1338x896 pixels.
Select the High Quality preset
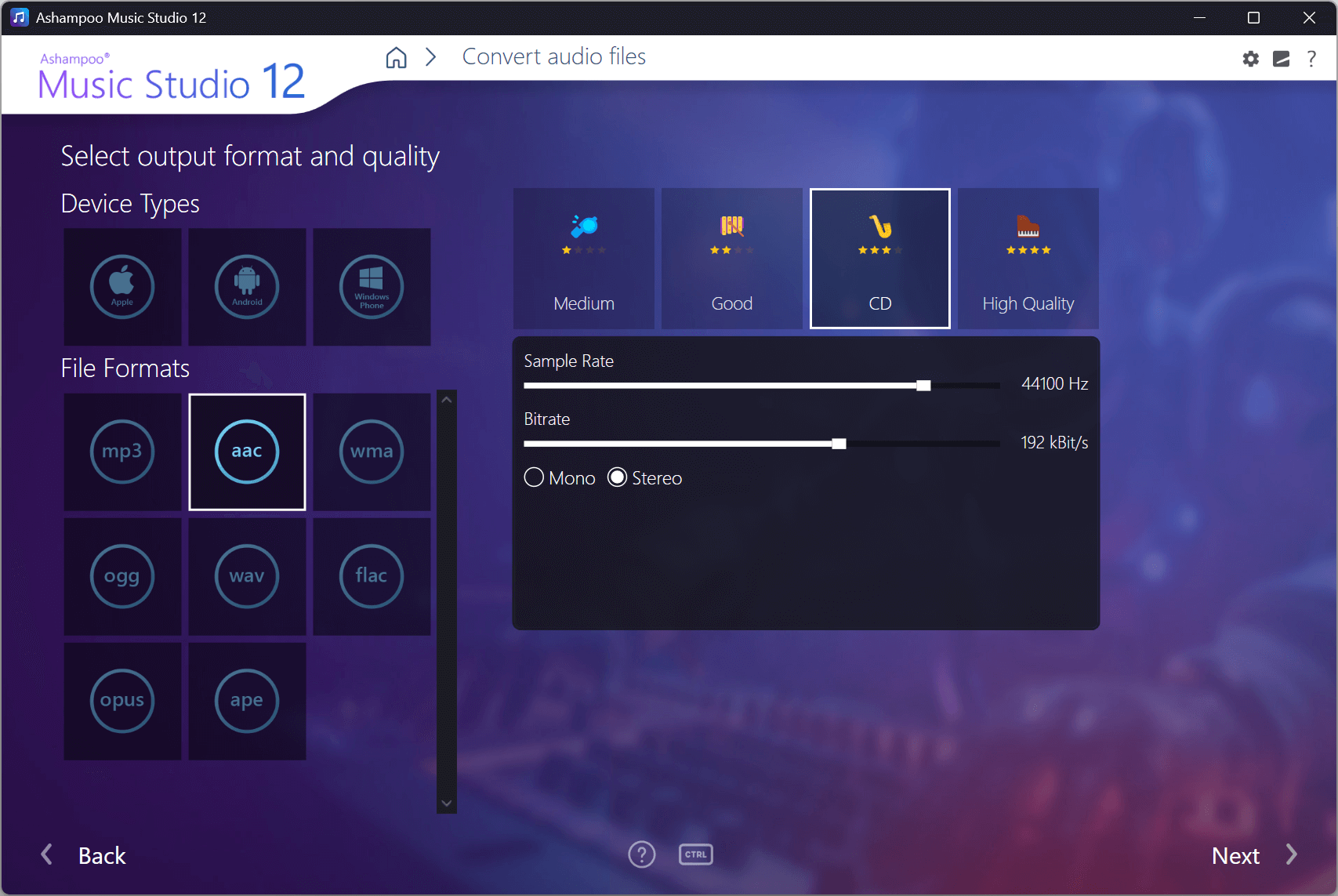1028,259
